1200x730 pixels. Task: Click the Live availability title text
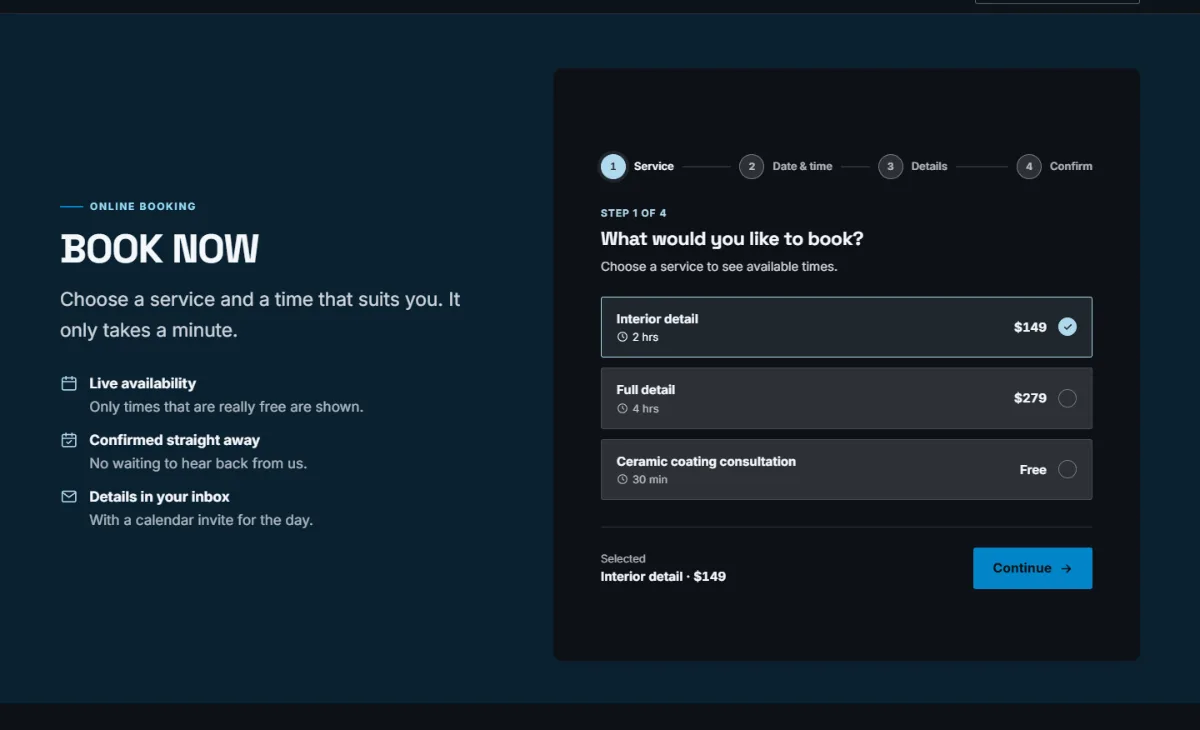pos(142,383)
